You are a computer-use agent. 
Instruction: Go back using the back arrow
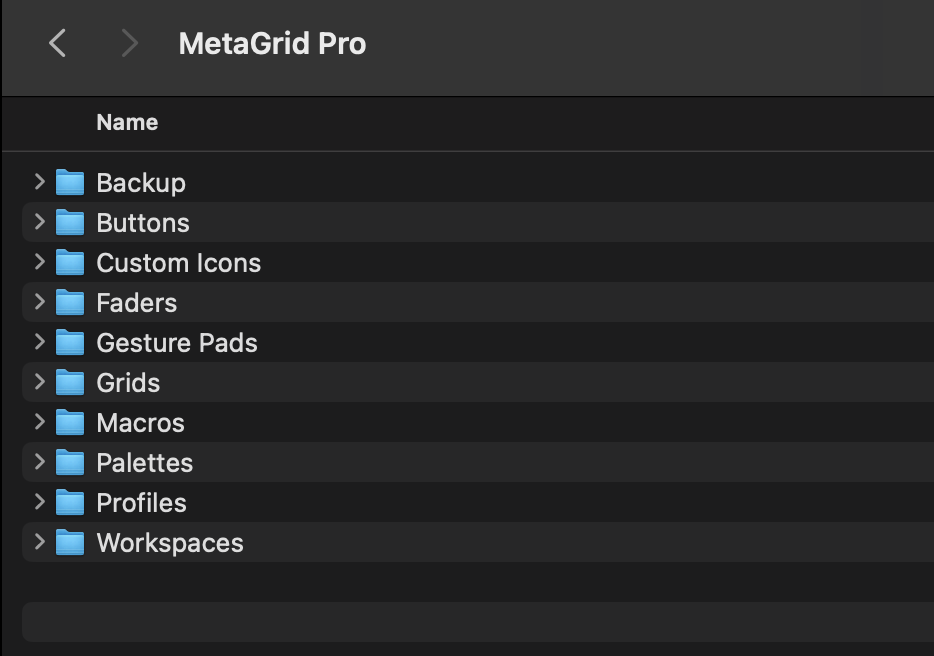coord(58,43)
